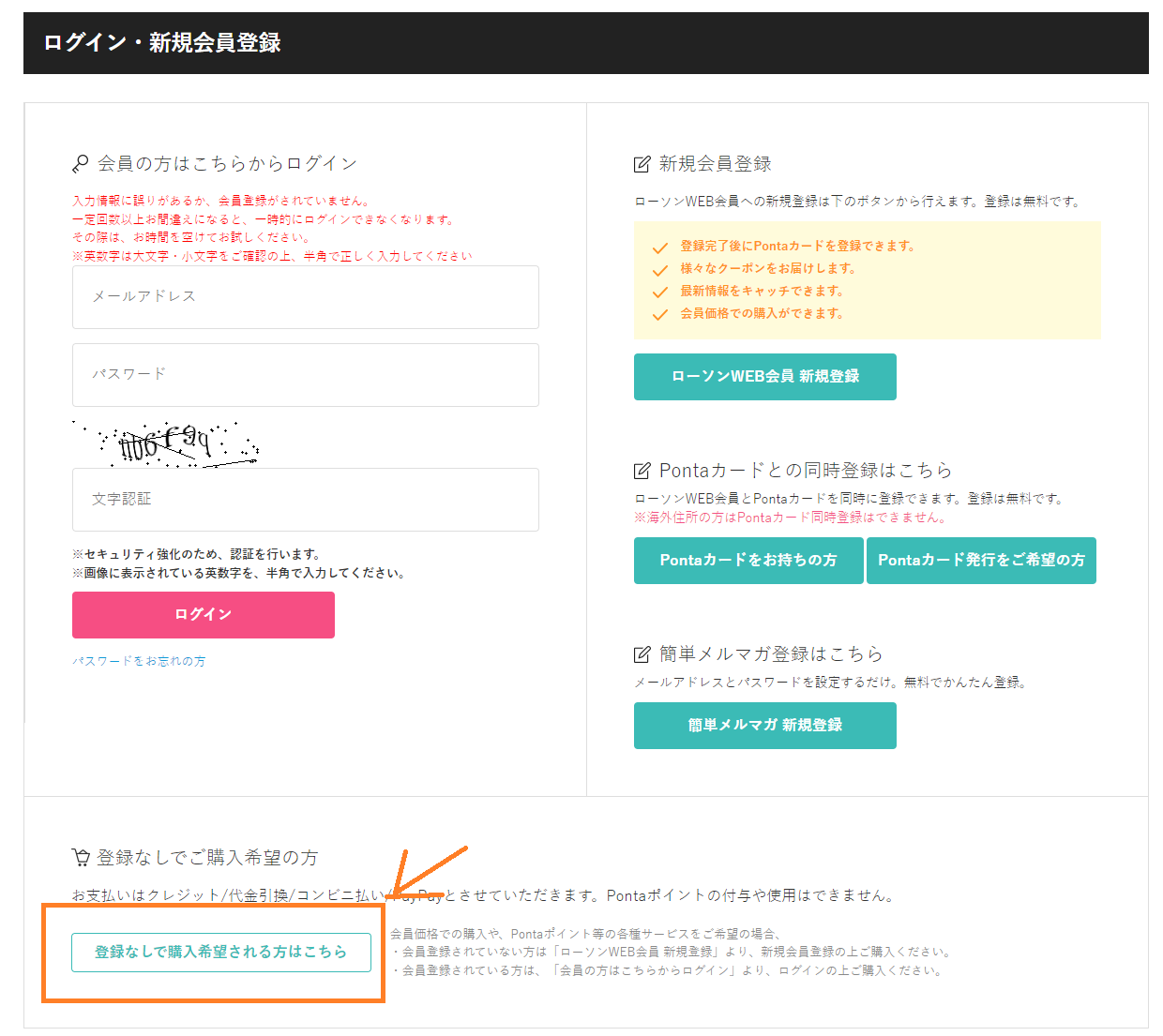This screenshot has width=1163, height=1036.
Task: Open the パスワードをお忘れの方 link
Action: (139, 661)
